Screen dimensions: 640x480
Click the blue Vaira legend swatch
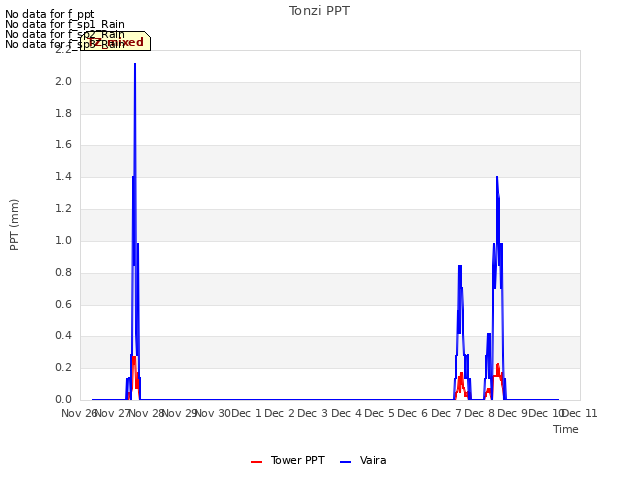345,462
